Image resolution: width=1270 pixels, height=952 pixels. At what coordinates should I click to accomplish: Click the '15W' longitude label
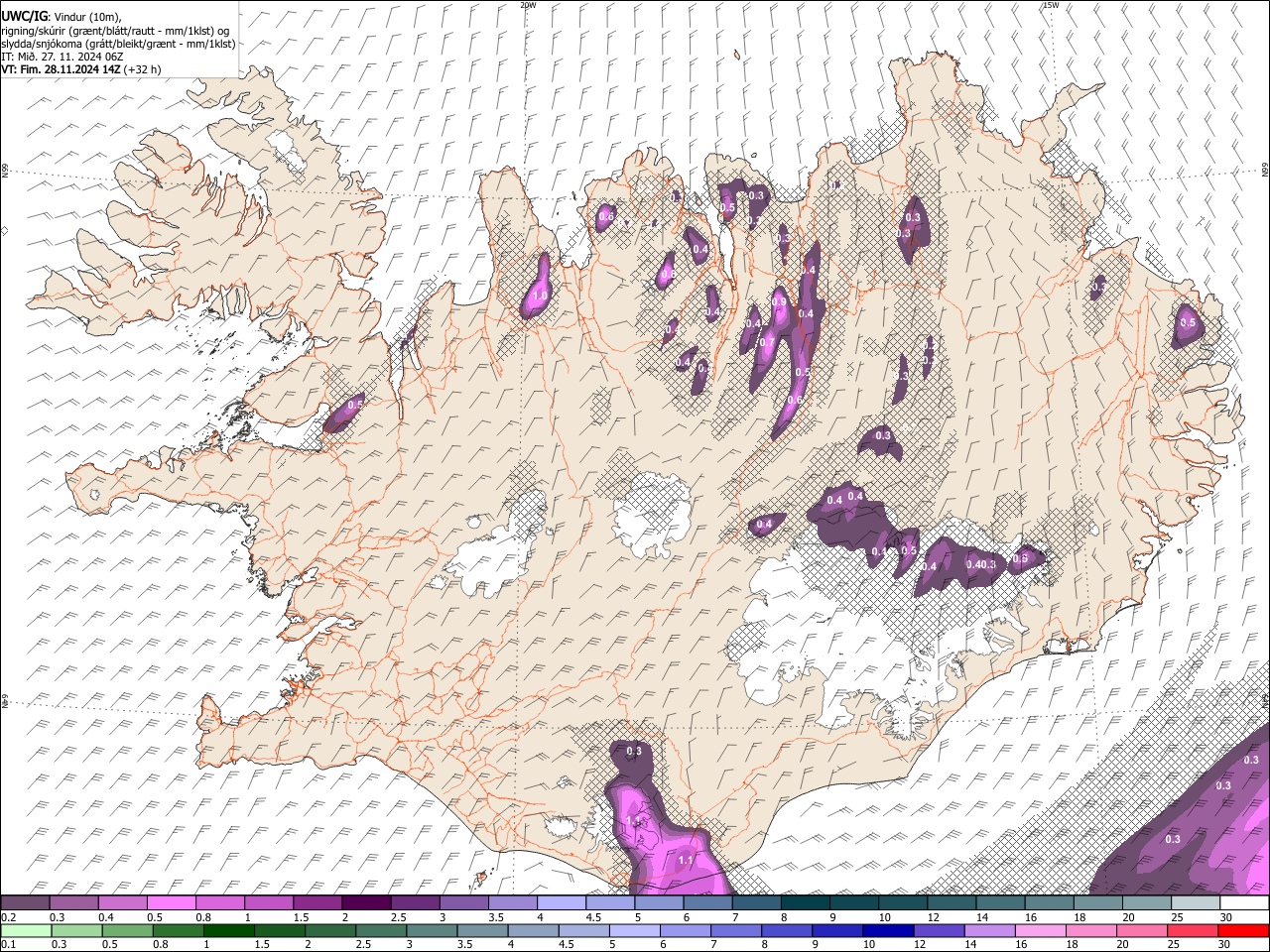(1051, 5)
